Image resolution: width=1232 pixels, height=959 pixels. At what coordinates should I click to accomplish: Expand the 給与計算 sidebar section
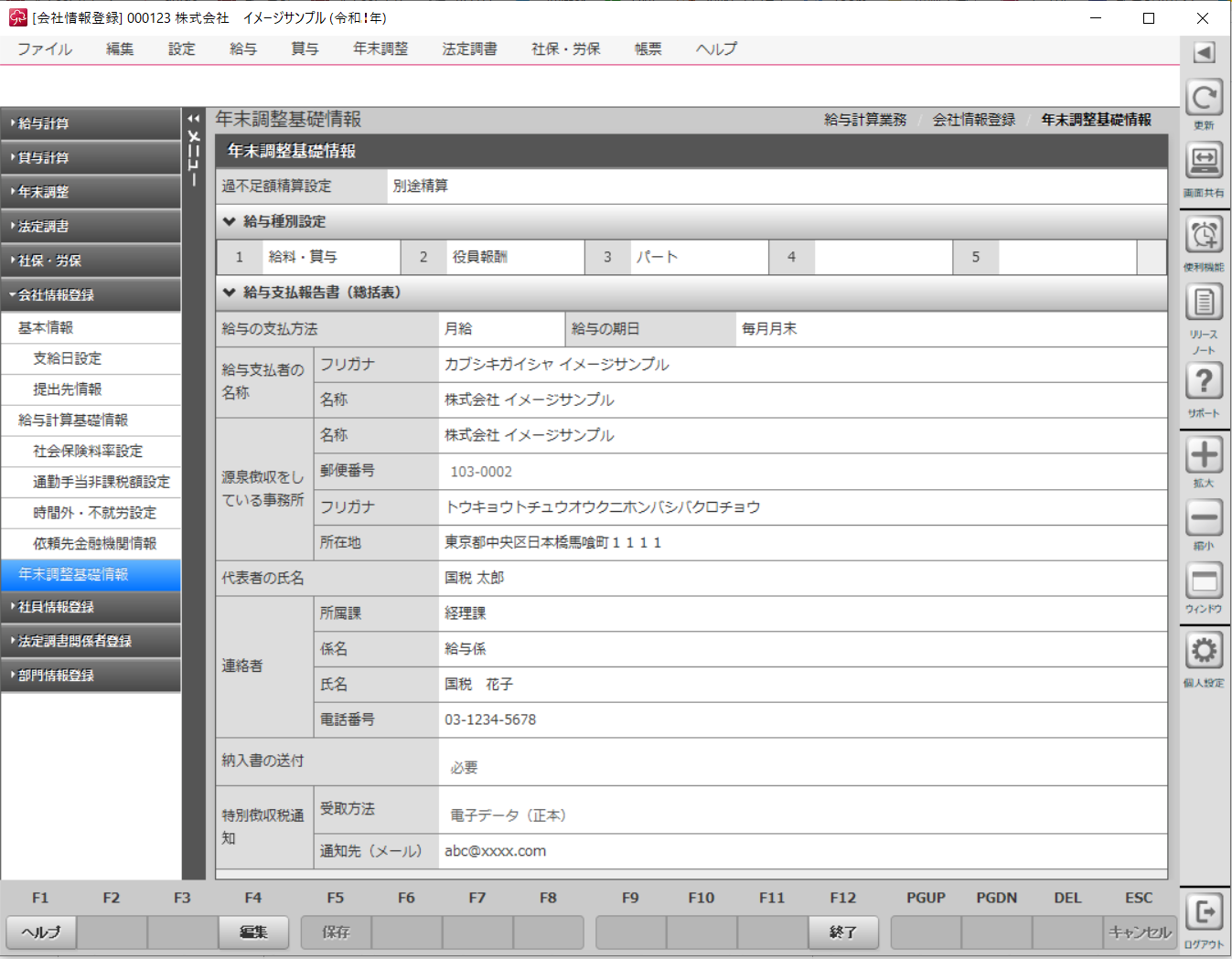(x=91, y=123)
